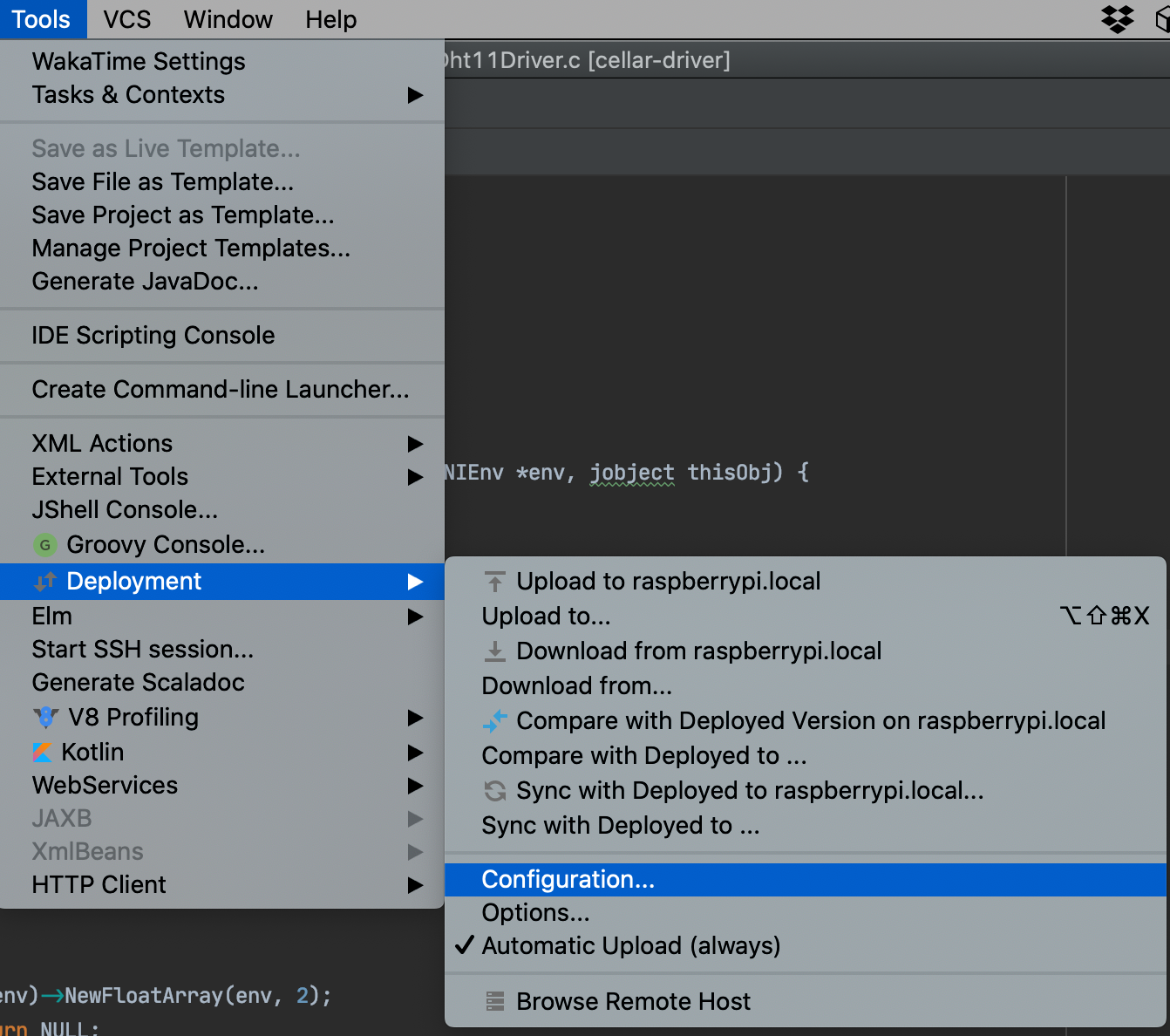Select WakaTime Settings
This screenshot has width=1170, height=1036.
[x=222, y=62]
